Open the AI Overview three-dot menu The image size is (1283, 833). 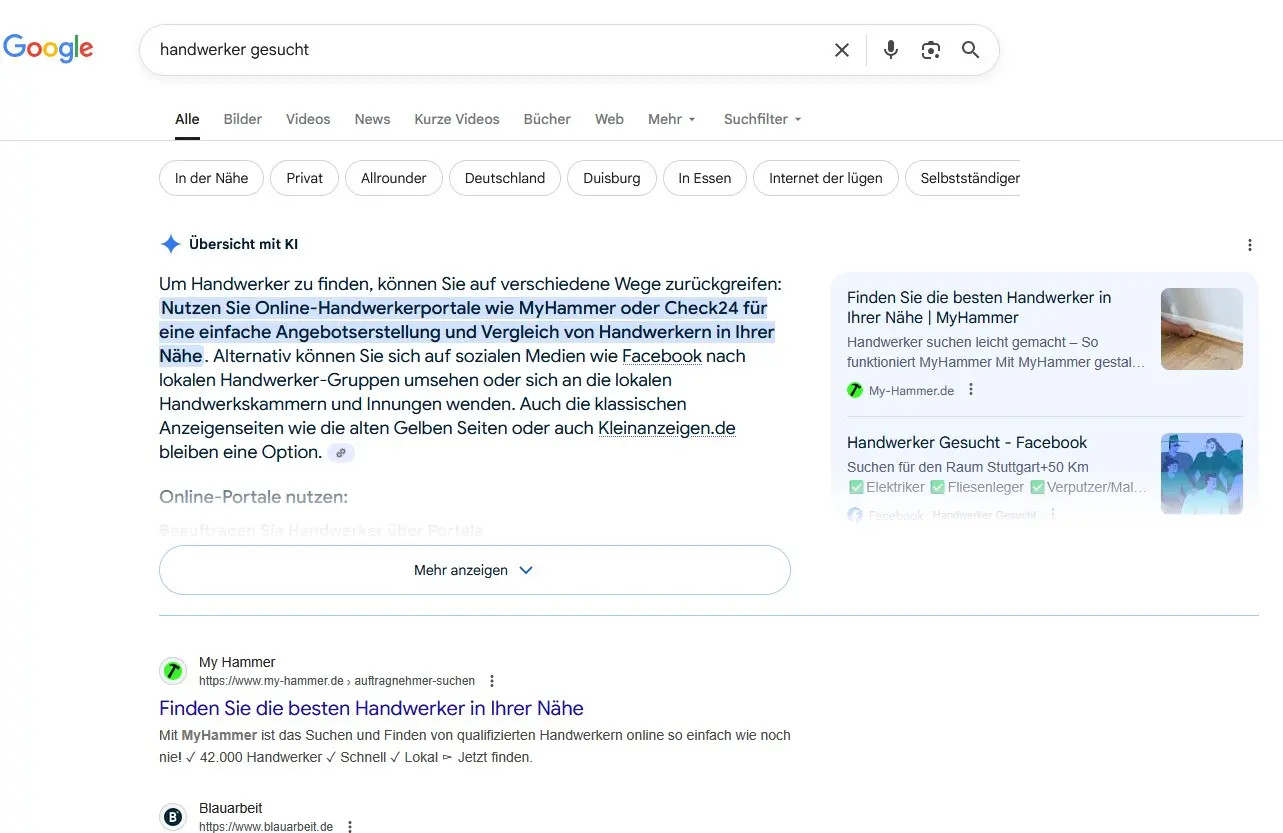pyautogui.click(x=1249, y=244)
